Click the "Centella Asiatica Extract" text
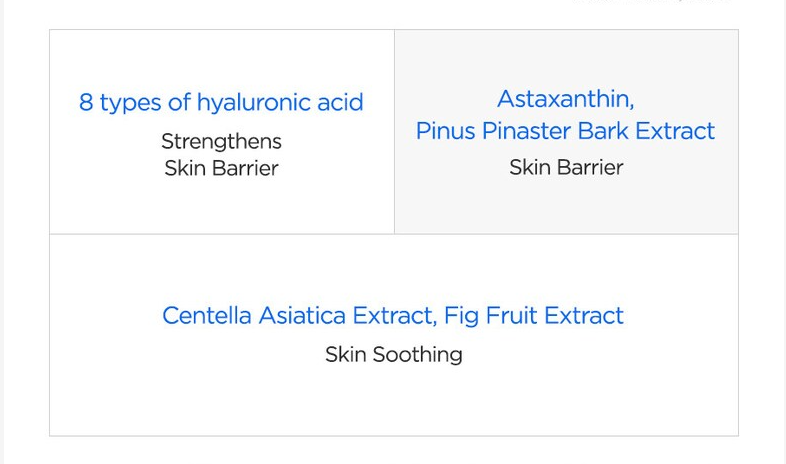Viewport: 786px width, 464px height. 298,316
